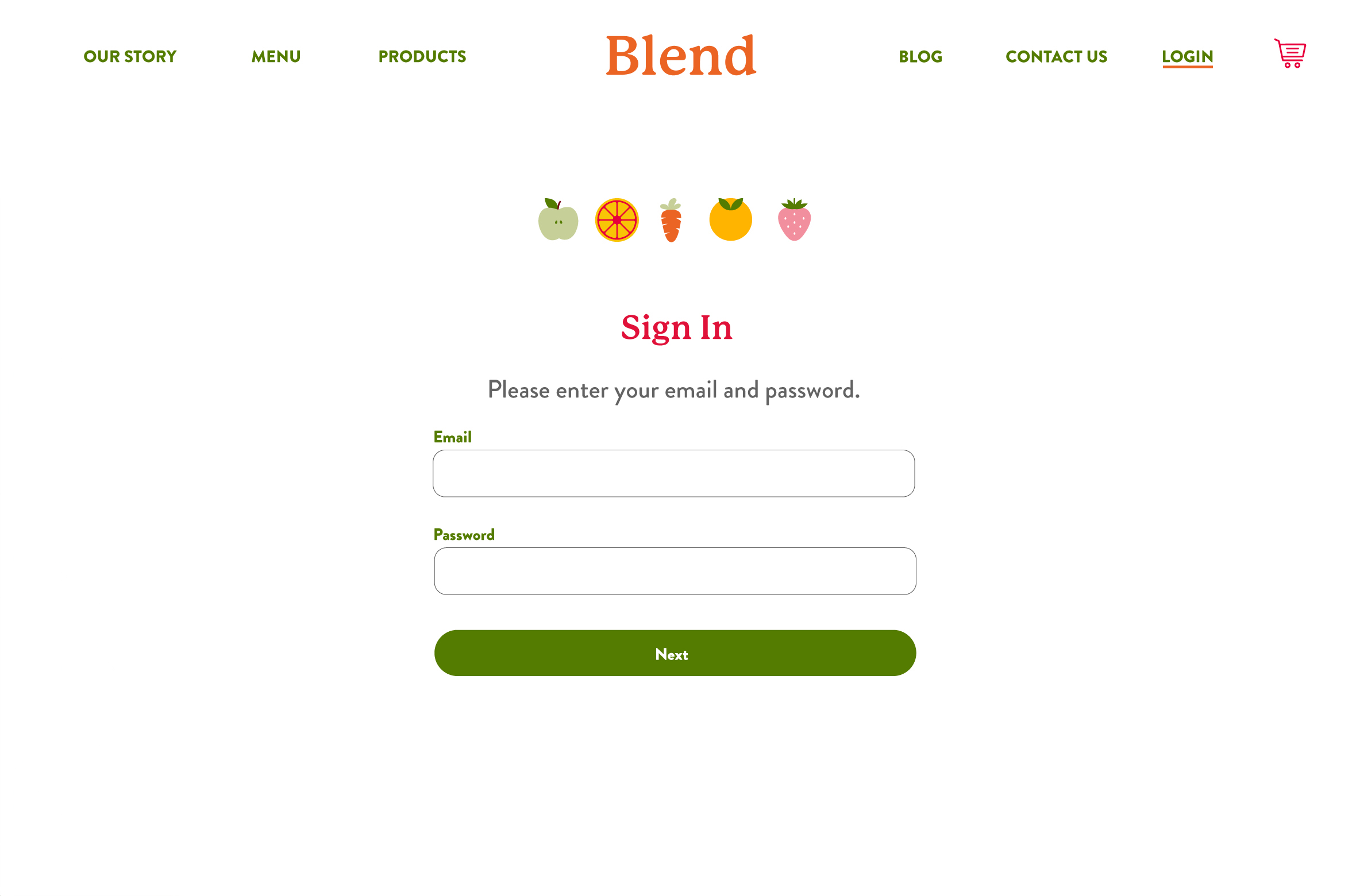Viewport: 1356px width, 896px height.
Task: Click the strawberry fruit icon
Action: [794, 220]
